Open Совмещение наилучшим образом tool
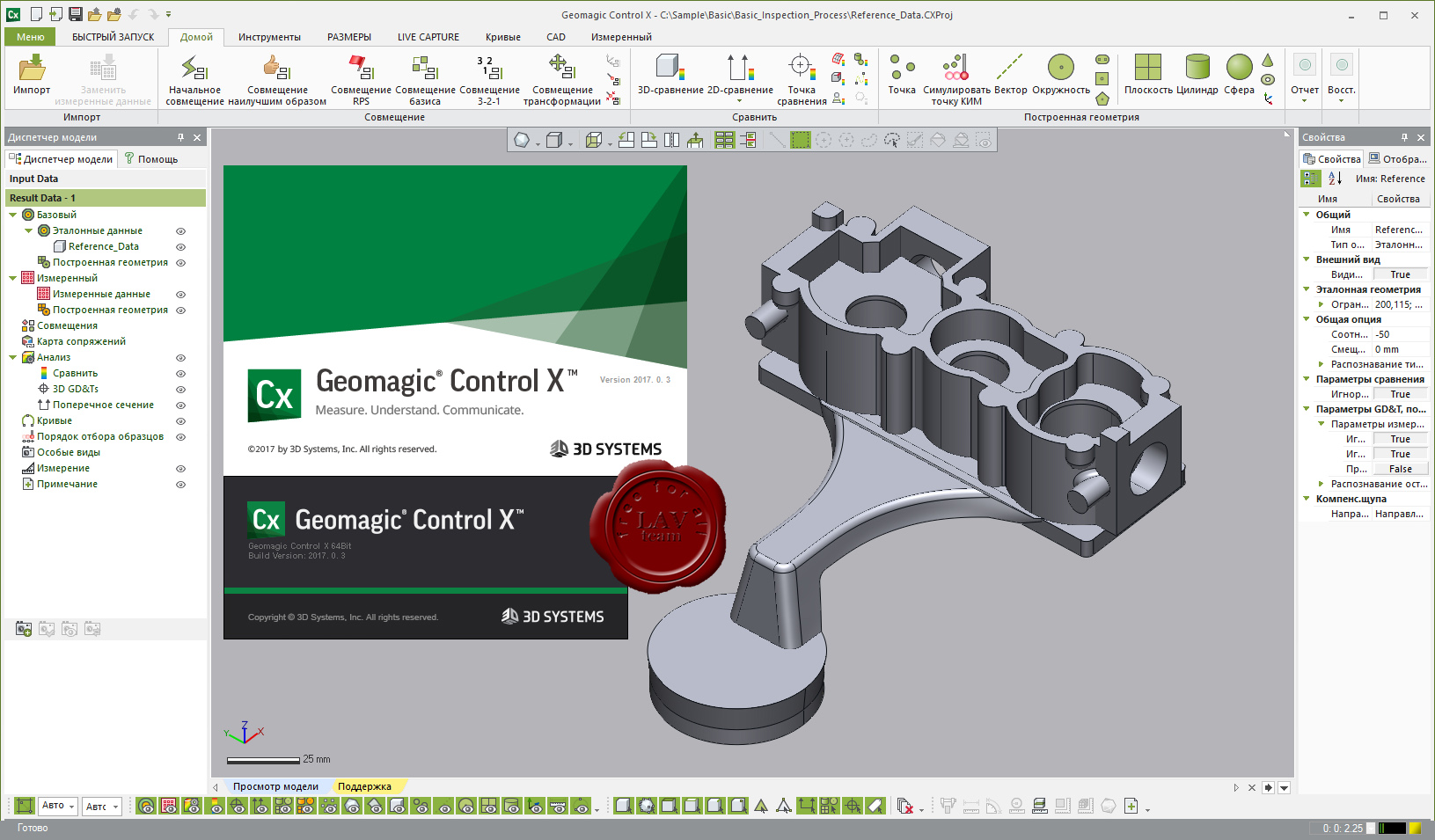Screen dimensions: 1435x840 click(x=277, y=79)
